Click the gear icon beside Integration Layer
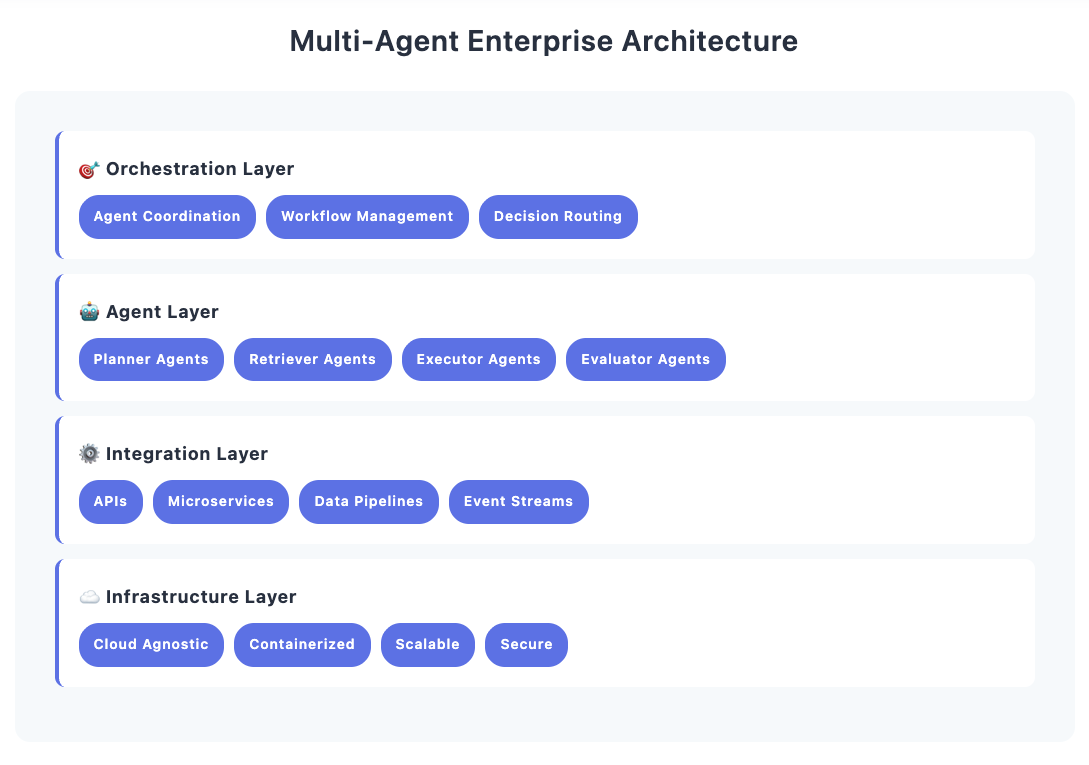 click(89, 453)
